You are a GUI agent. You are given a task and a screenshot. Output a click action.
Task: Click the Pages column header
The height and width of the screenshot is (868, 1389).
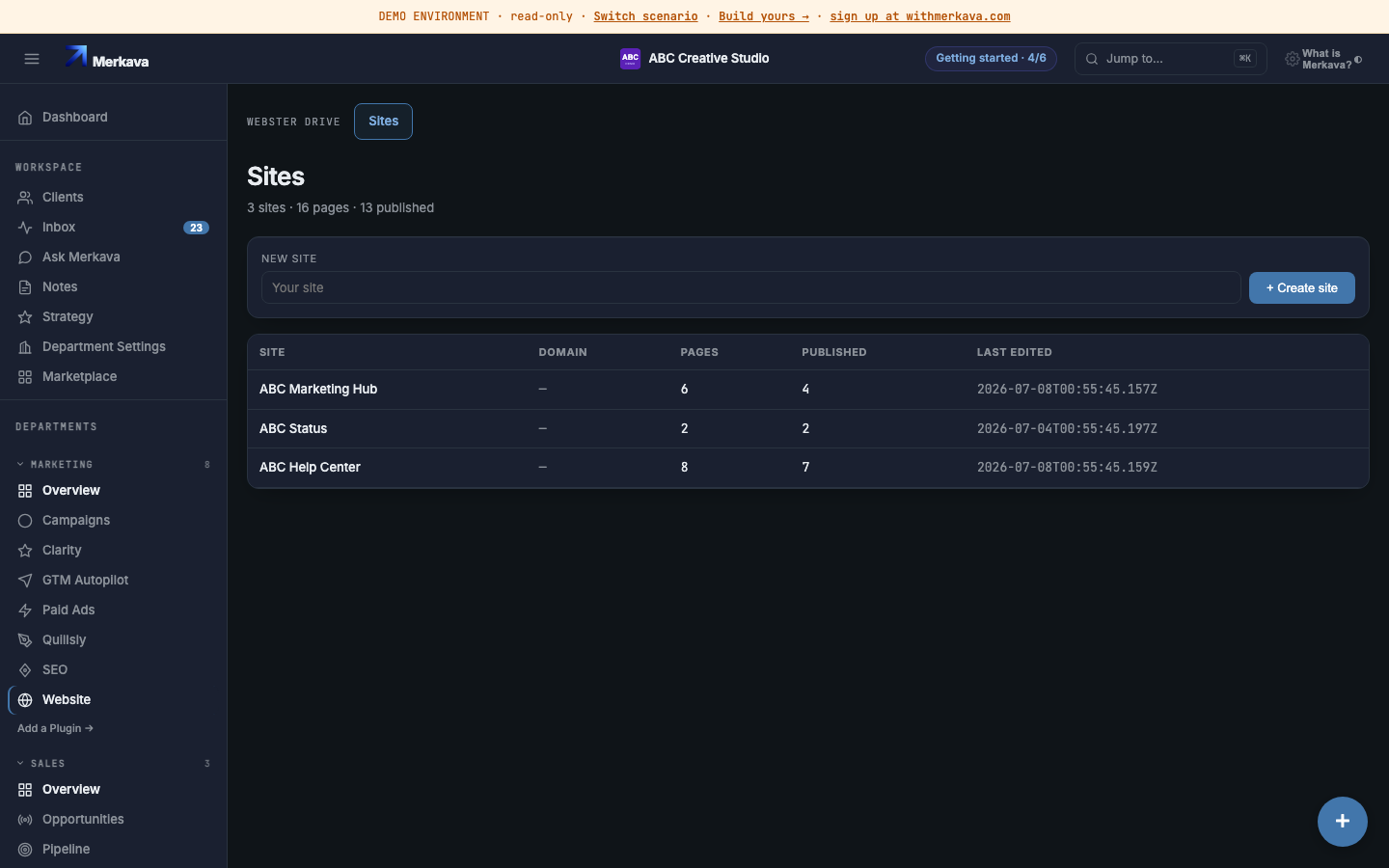pyautogui.click(x=699, y=352)
